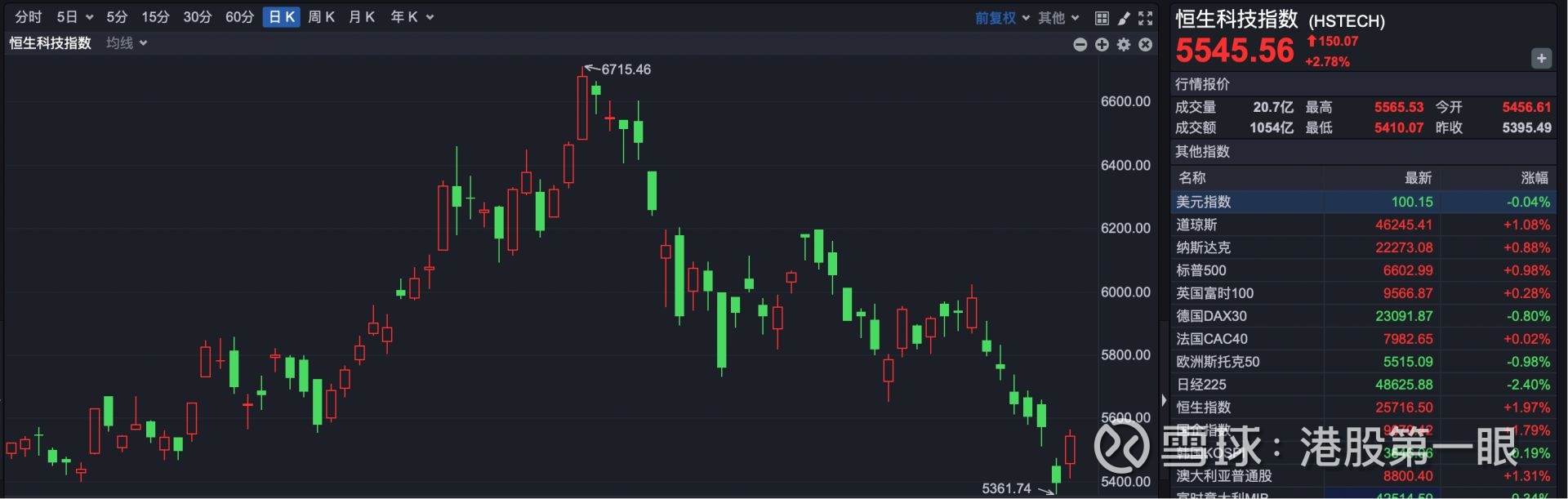Select the 月K monthly chart tab
This screenshot has width=1568, height=499.
click(361, 17)
